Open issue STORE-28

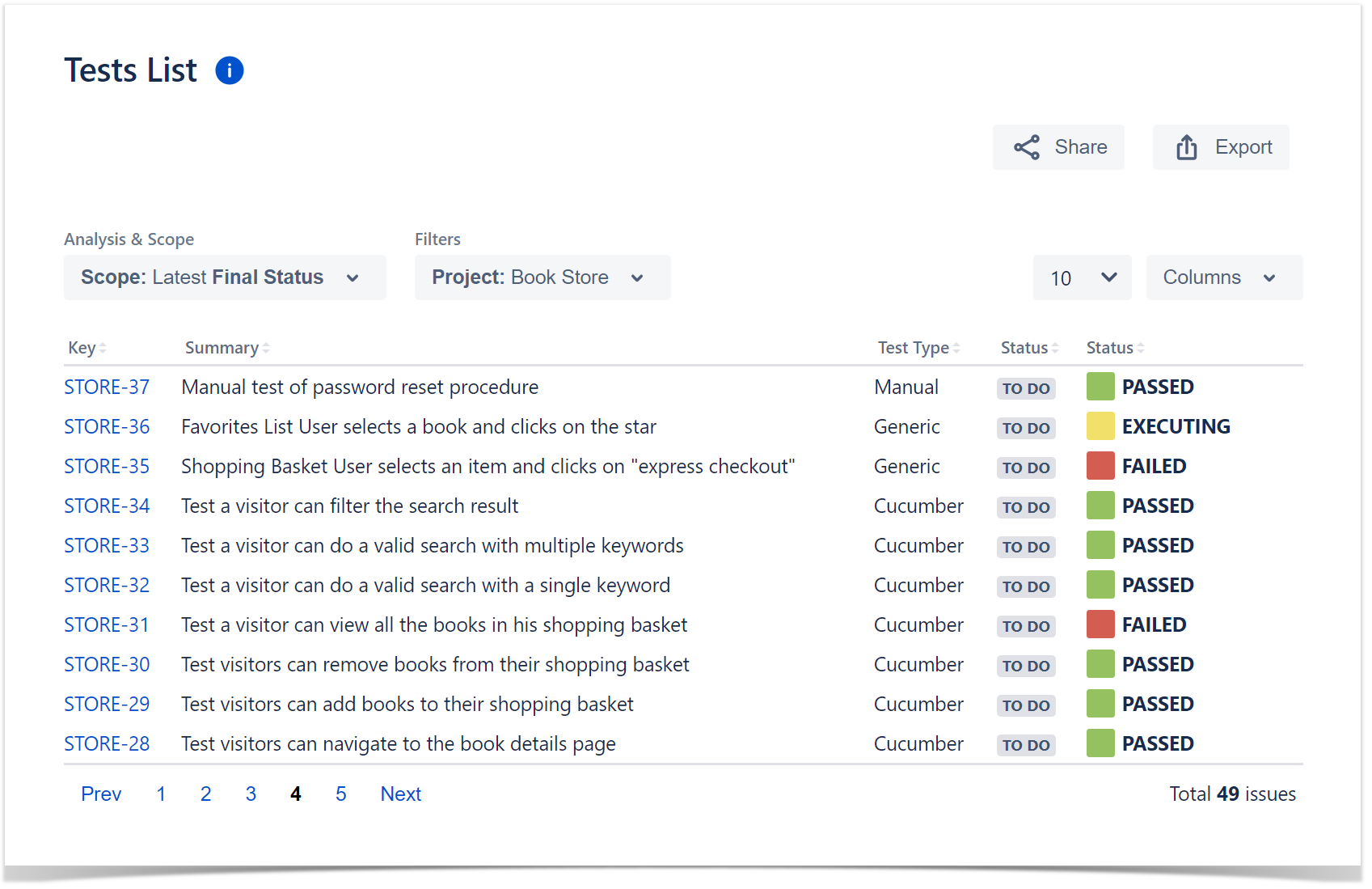[107, 744]
